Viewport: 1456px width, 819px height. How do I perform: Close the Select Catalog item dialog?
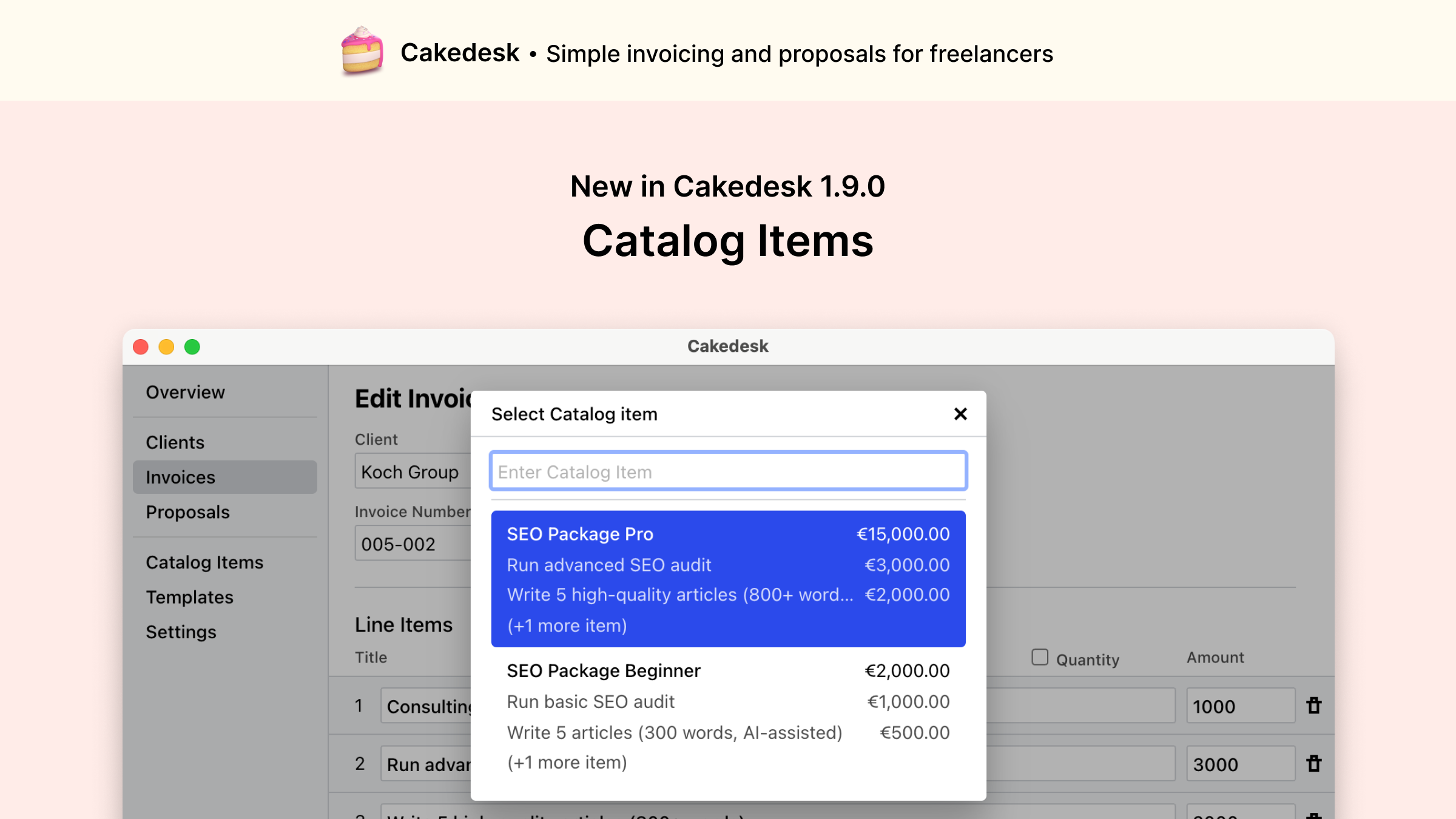click(x=960, y=414)
